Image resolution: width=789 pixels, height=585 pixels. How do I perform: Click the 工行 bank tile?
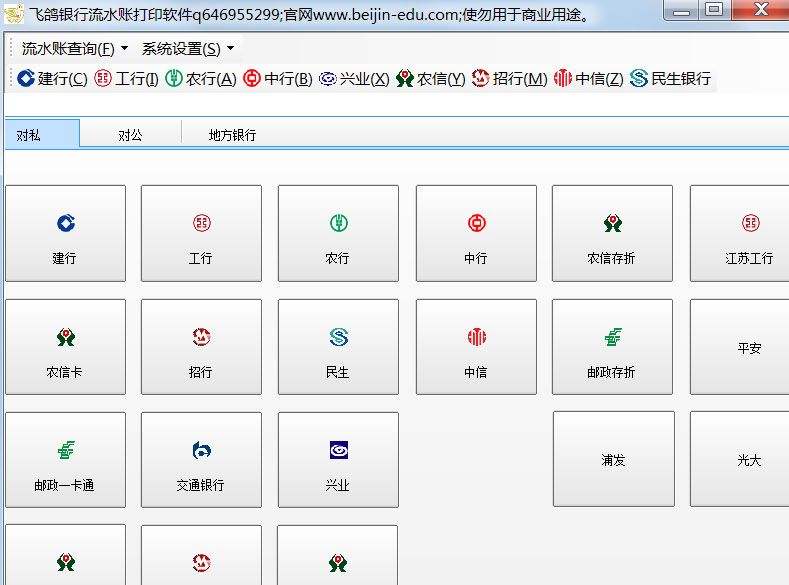(x=201, y=233)
